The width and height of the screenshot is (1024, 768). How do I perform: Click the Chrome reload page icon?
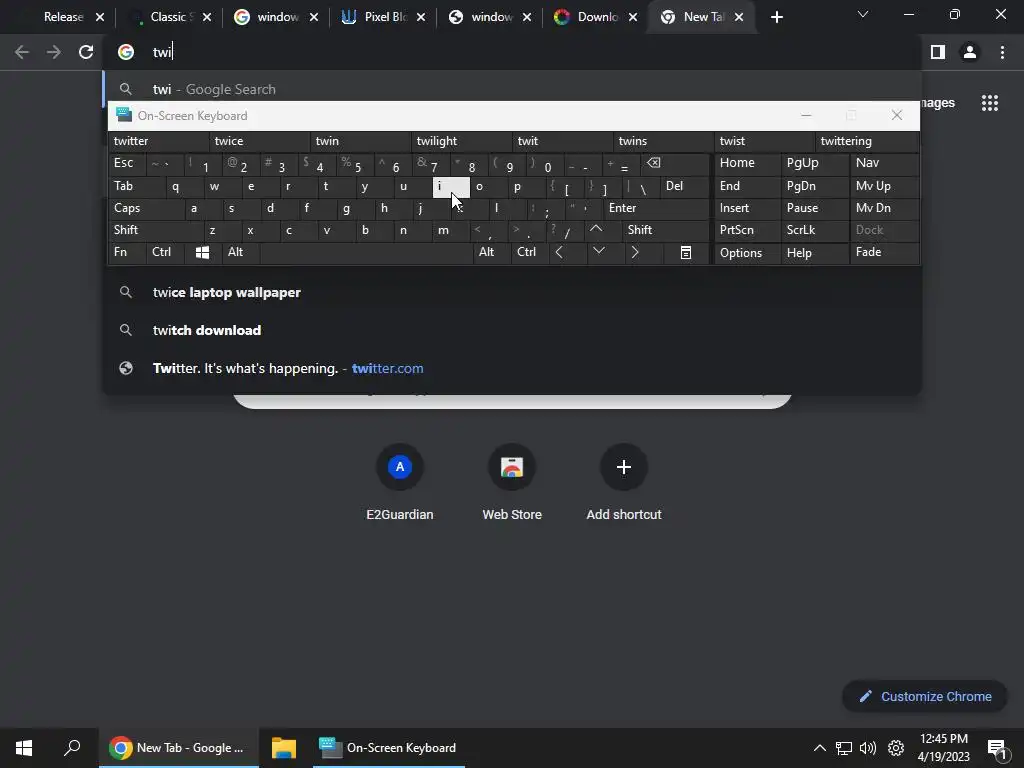tap(86, 52)
